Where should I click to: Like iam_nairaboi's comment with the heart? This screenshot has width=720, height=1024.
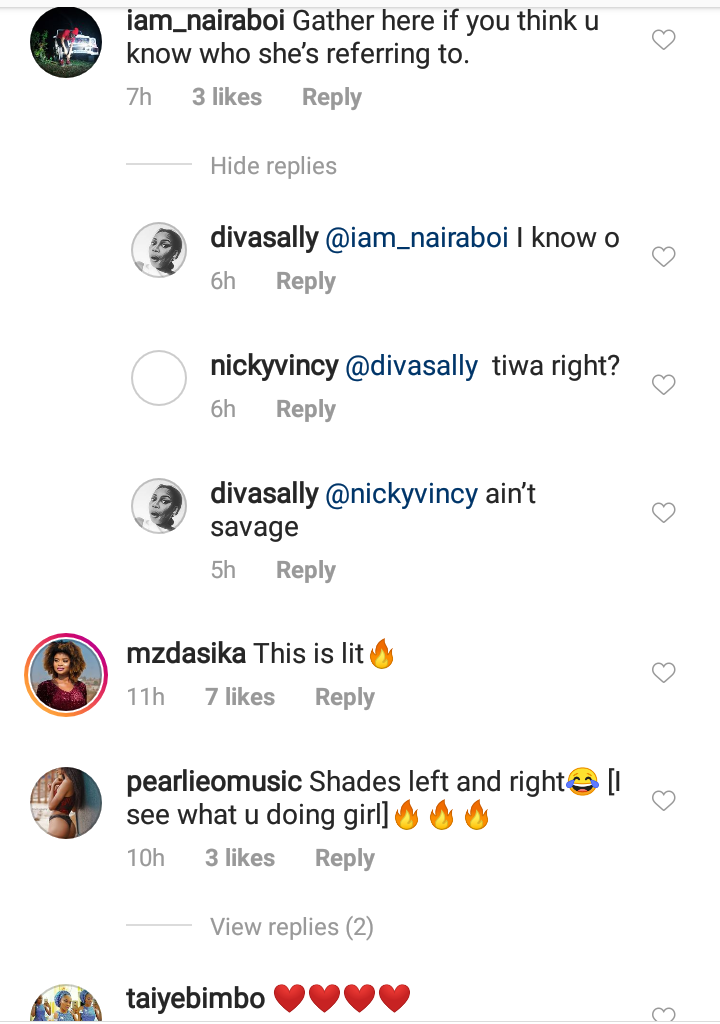tap(664, 40)
